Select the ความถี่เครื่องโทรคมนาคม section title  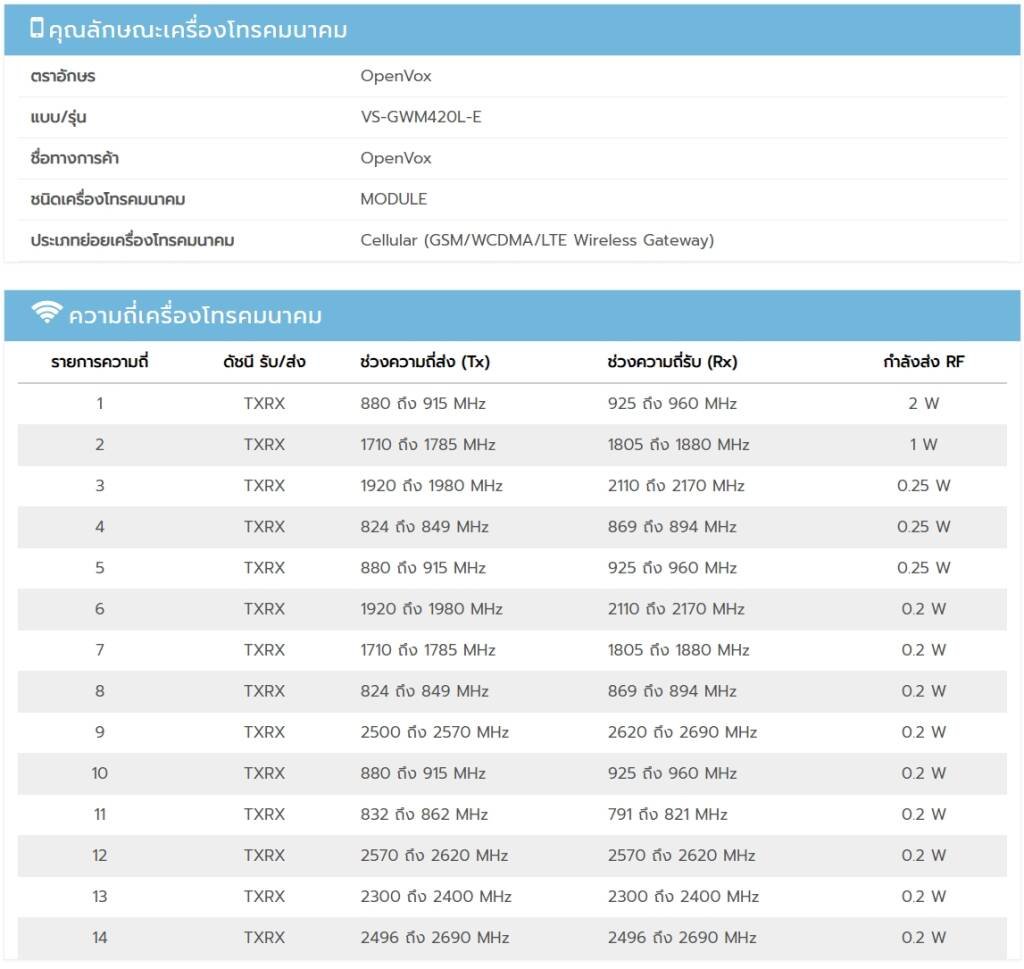(195, 316)
